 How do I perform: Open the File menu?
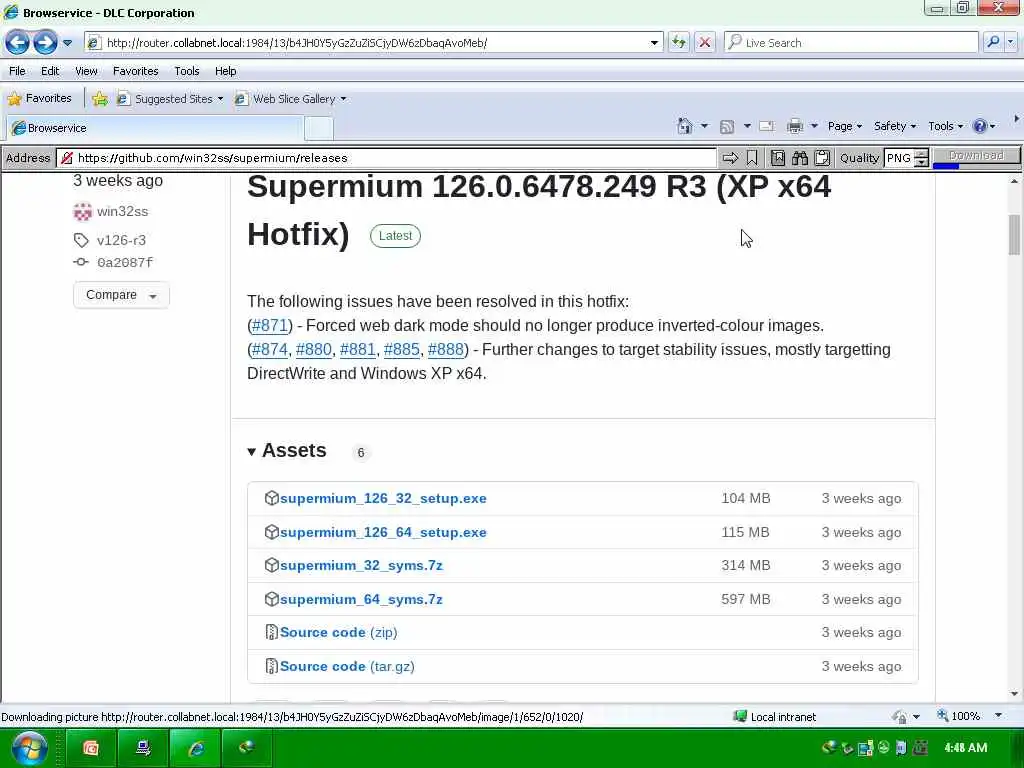[x=18, y=71]
